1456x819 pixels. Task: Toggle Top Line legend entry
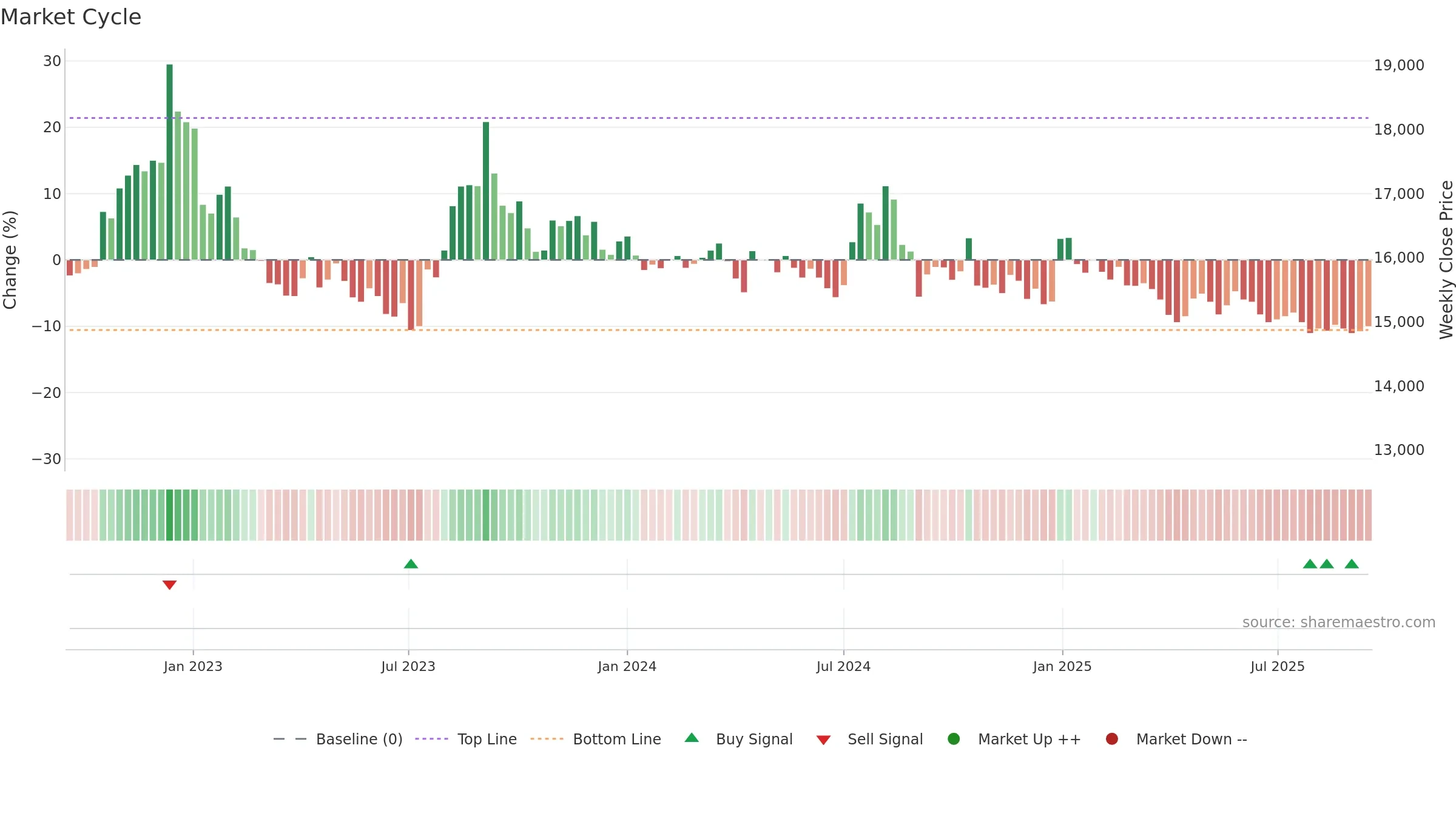click(466, 739)
